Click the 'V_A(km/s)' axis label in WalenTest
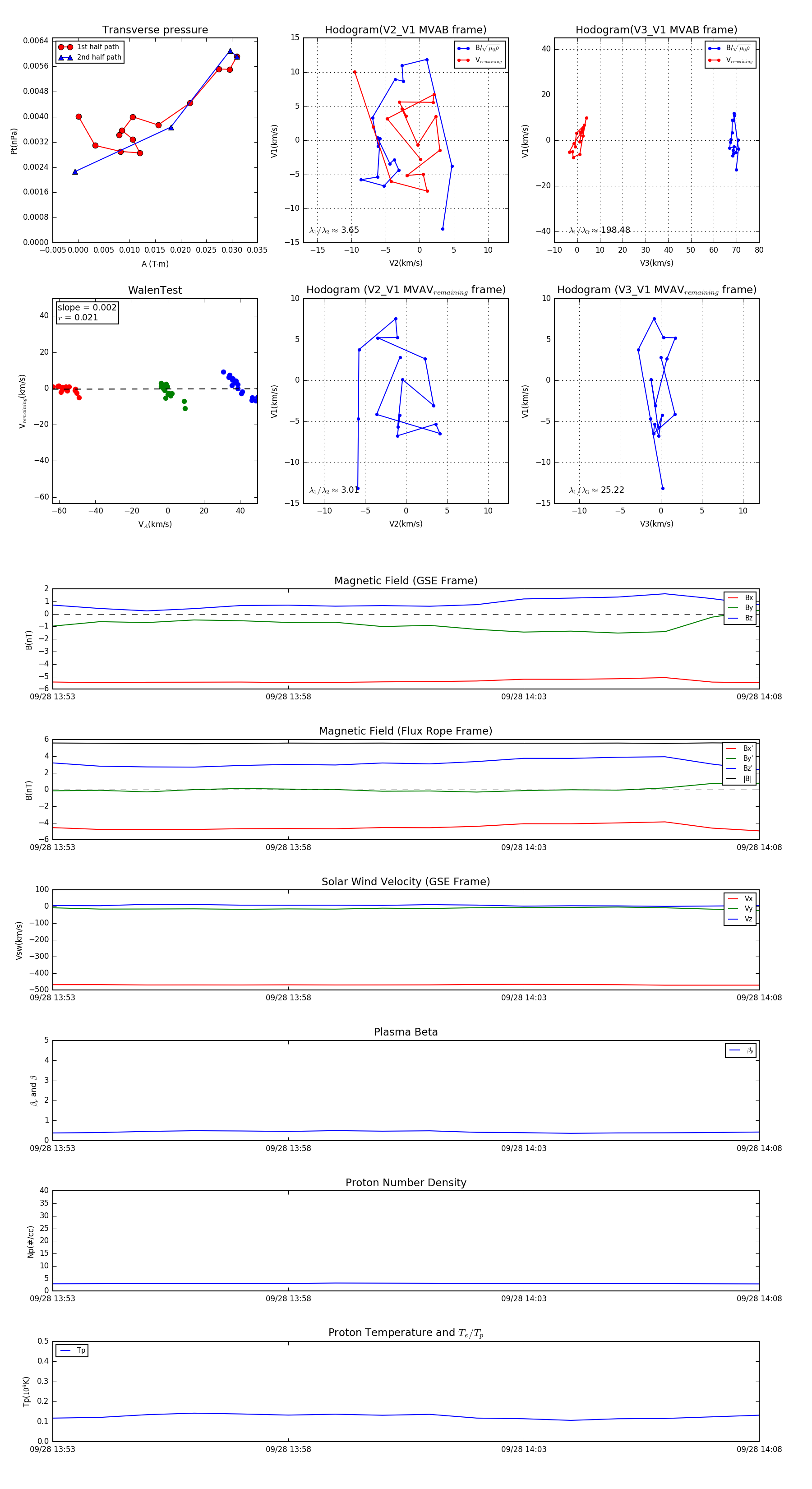The image size is (812, 1489). pos(155,524)
